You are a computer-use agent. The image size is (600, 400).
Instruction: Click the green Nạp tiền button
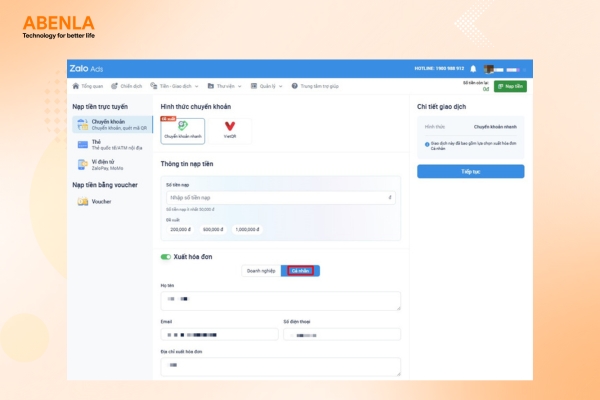point(510,87)
